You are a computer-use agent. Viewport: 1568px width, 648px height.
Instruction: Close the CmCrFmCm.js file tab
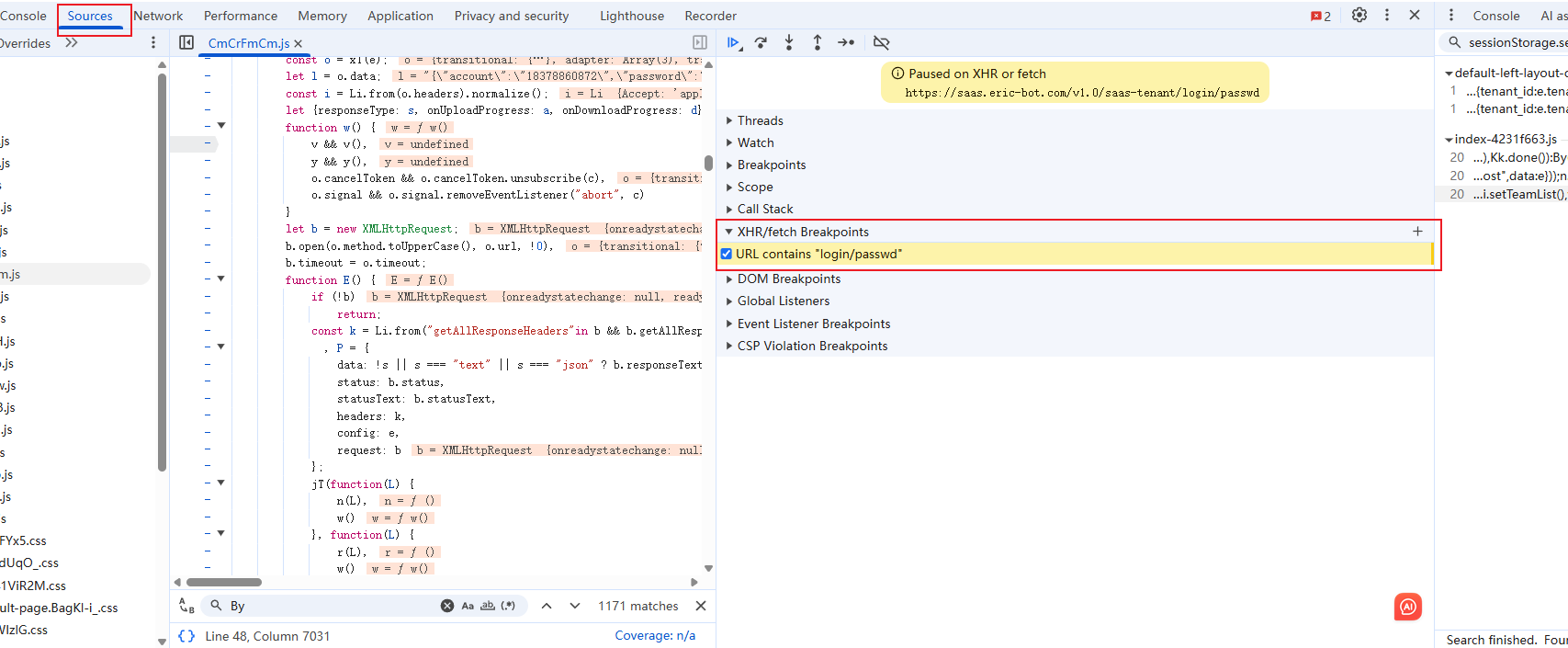pos(299,43)
